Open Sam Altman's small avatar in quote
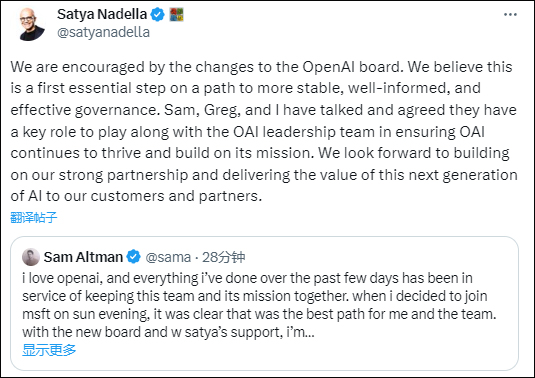 (x=31, y=257)
